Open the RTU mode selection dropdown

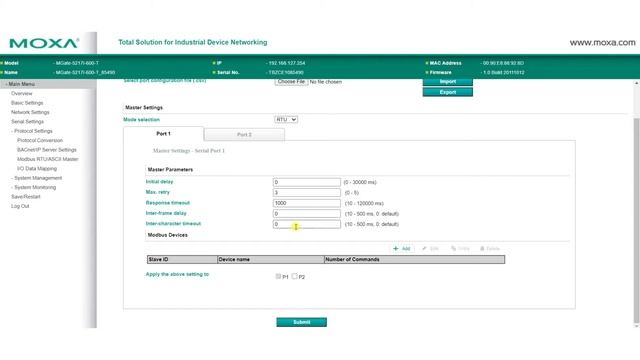pyautogui.click(x=286, y=120)
